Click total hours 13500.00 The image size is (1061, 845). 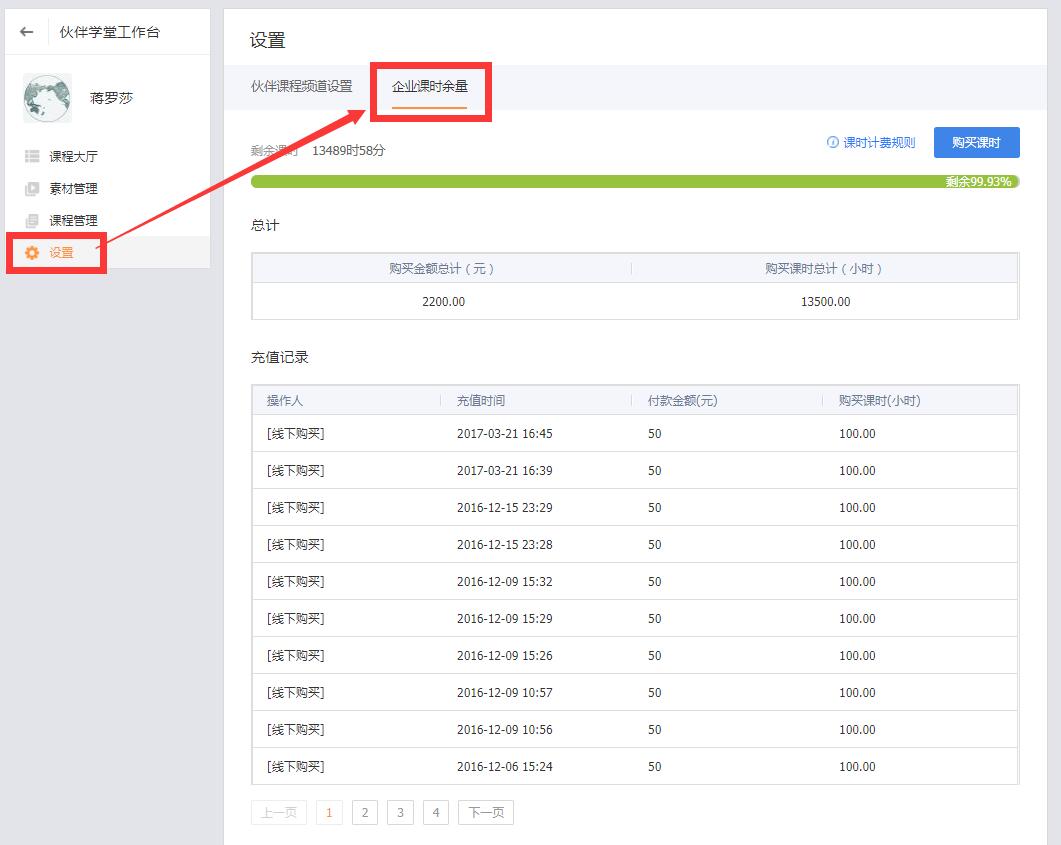826,302
